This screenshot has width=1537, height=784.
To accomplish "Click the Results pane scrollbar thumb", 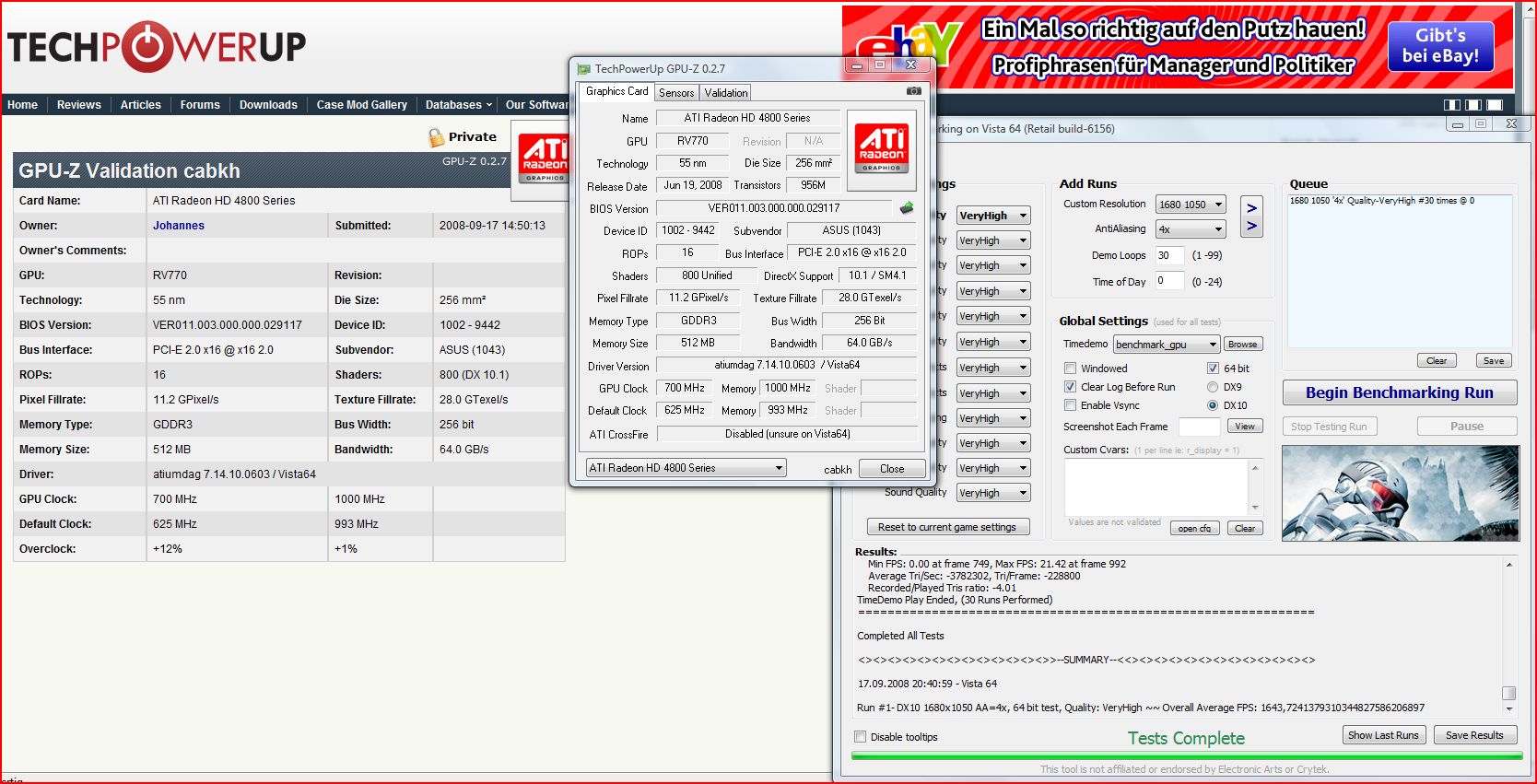I will [1508, 694].
